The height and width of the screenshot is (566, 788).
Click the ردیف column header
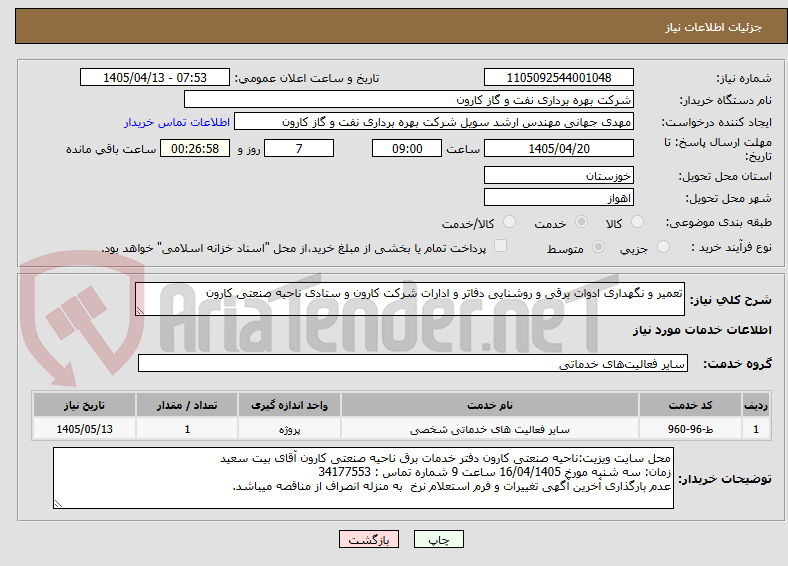click(756, 405)
